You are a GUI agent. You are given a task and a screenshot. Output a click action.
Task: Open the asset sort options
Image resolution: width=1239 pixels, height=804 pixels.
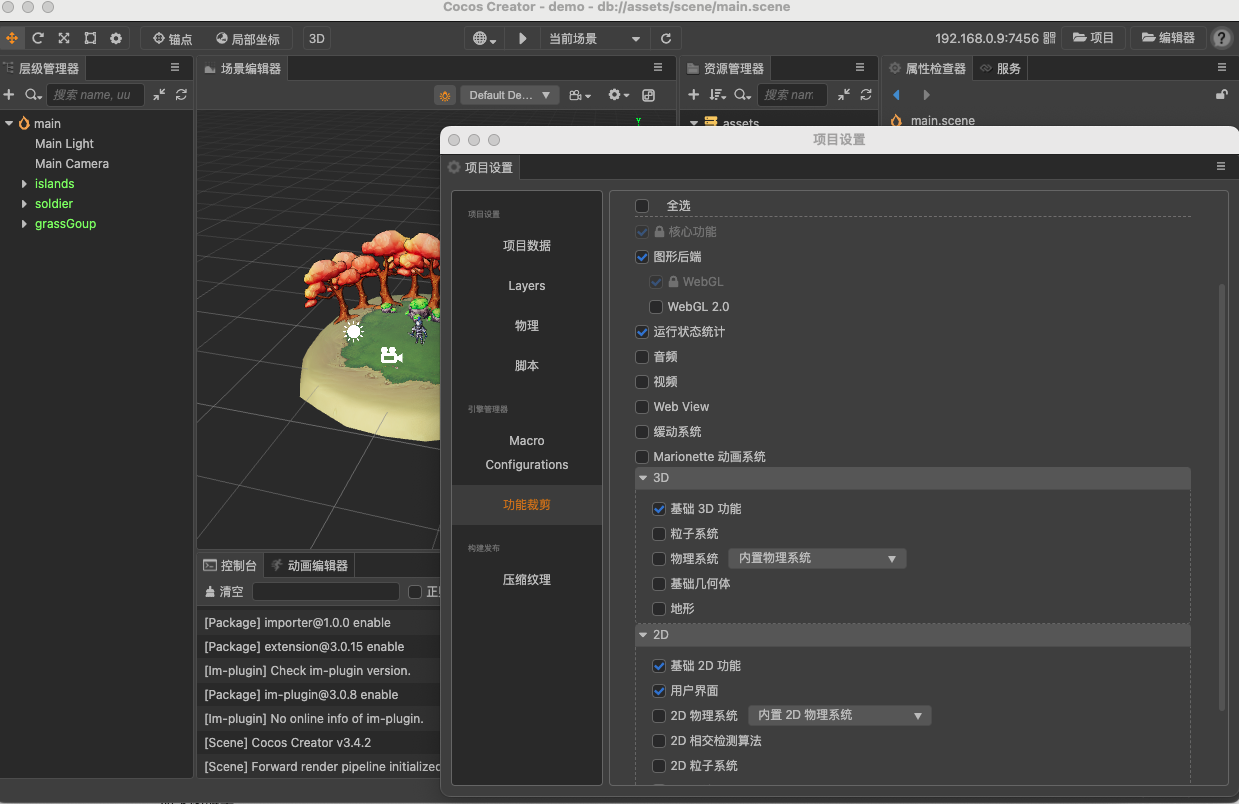tap(718, 94)
